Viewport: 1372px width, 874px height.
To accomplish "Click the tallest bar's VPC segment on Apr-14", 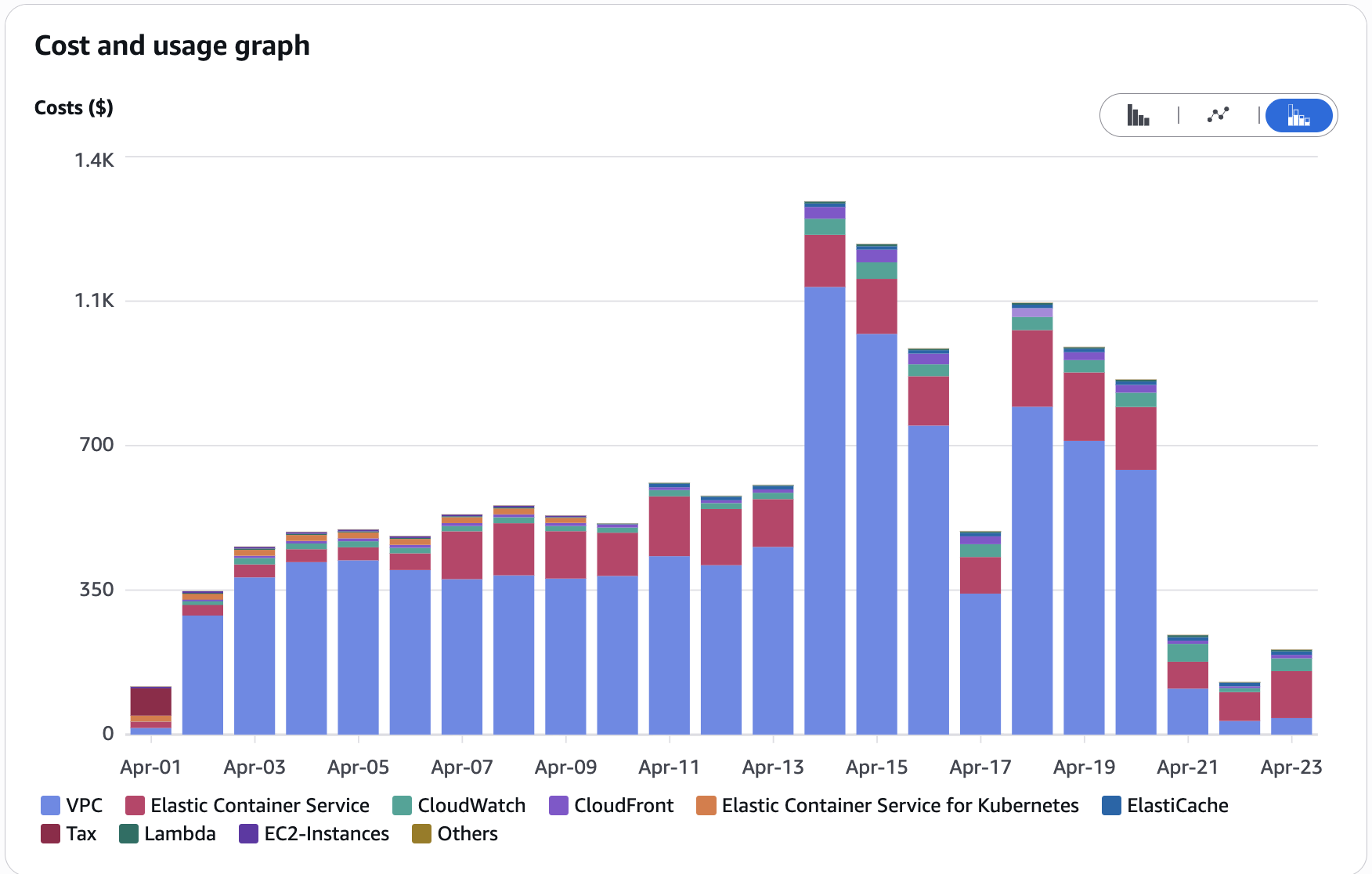I will click(825, 511).
